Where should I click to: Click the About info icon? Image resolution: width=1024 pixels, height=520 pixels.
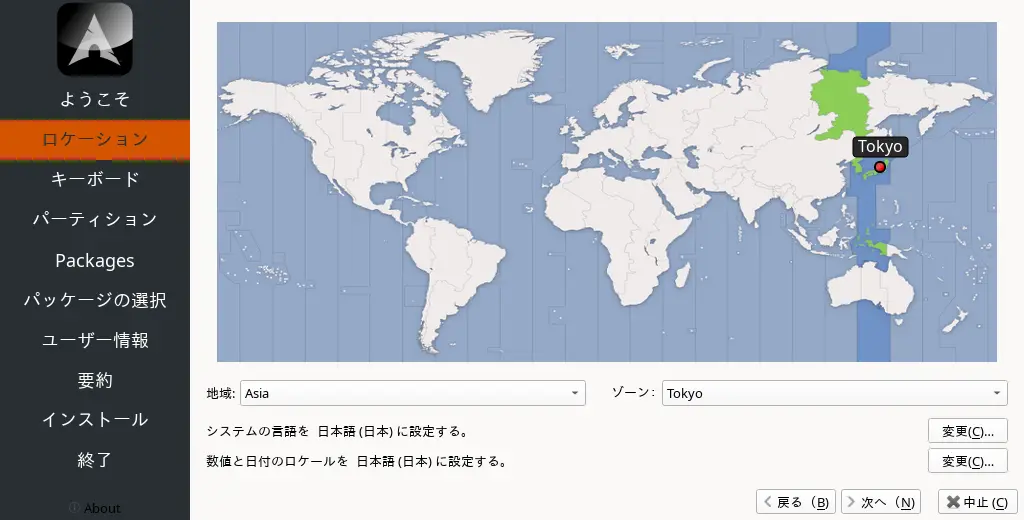(74, 508)
